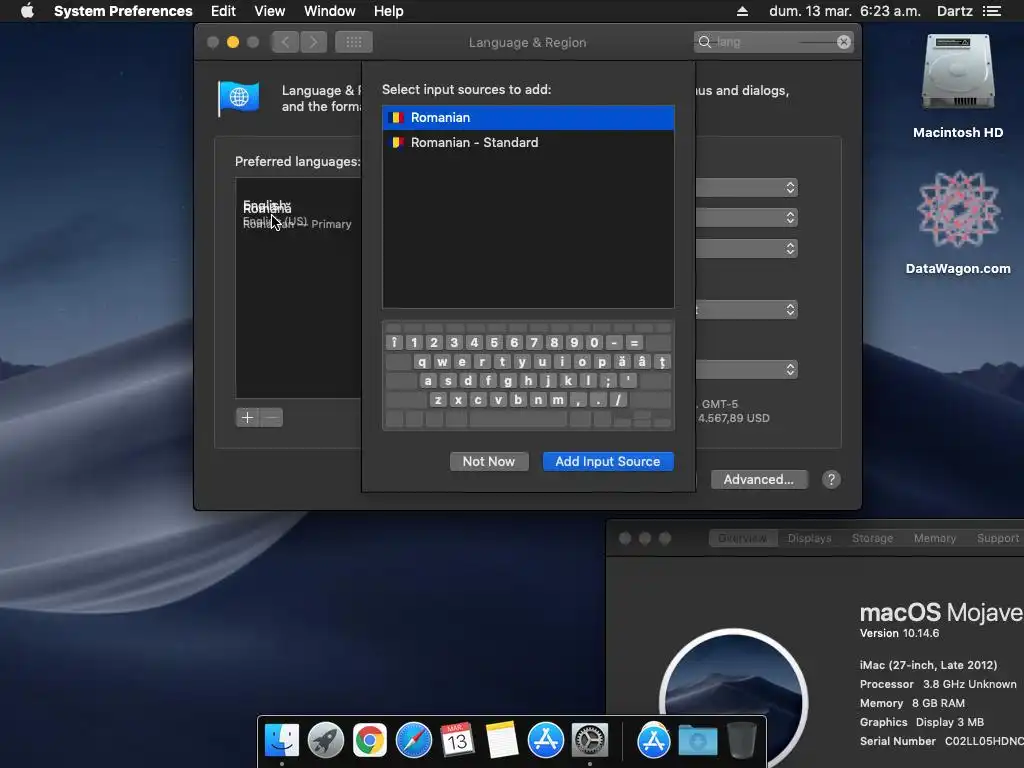Open help with question mark button
This screenshot has width=1024, height=768.
pos(831,480)
